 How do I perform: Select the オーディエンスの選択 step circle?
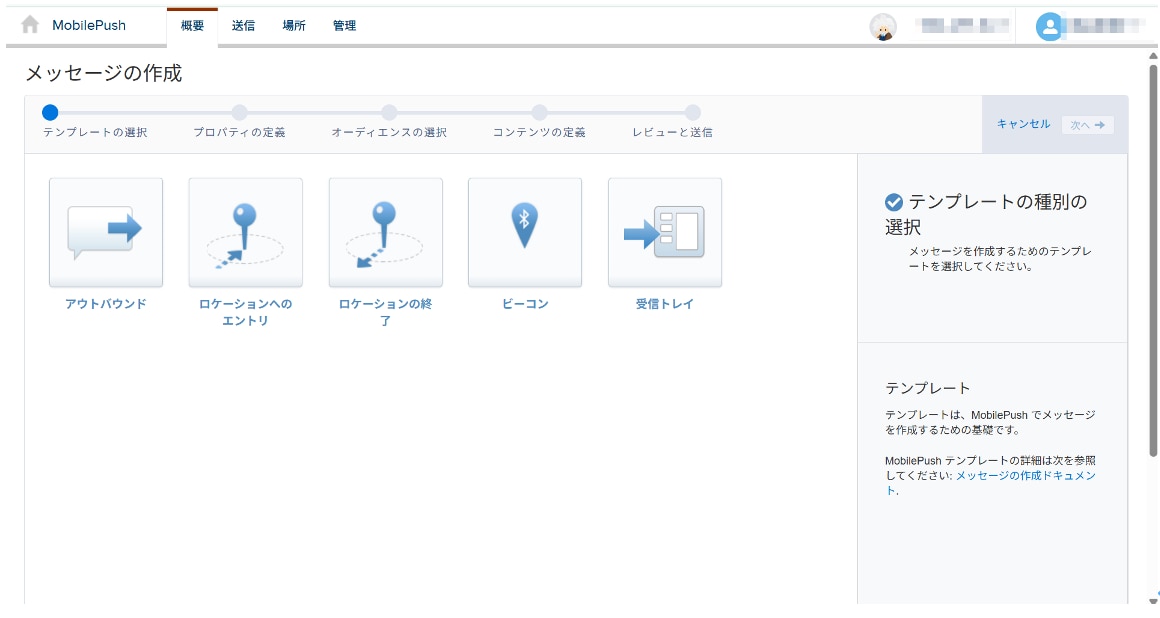(389, 113)
